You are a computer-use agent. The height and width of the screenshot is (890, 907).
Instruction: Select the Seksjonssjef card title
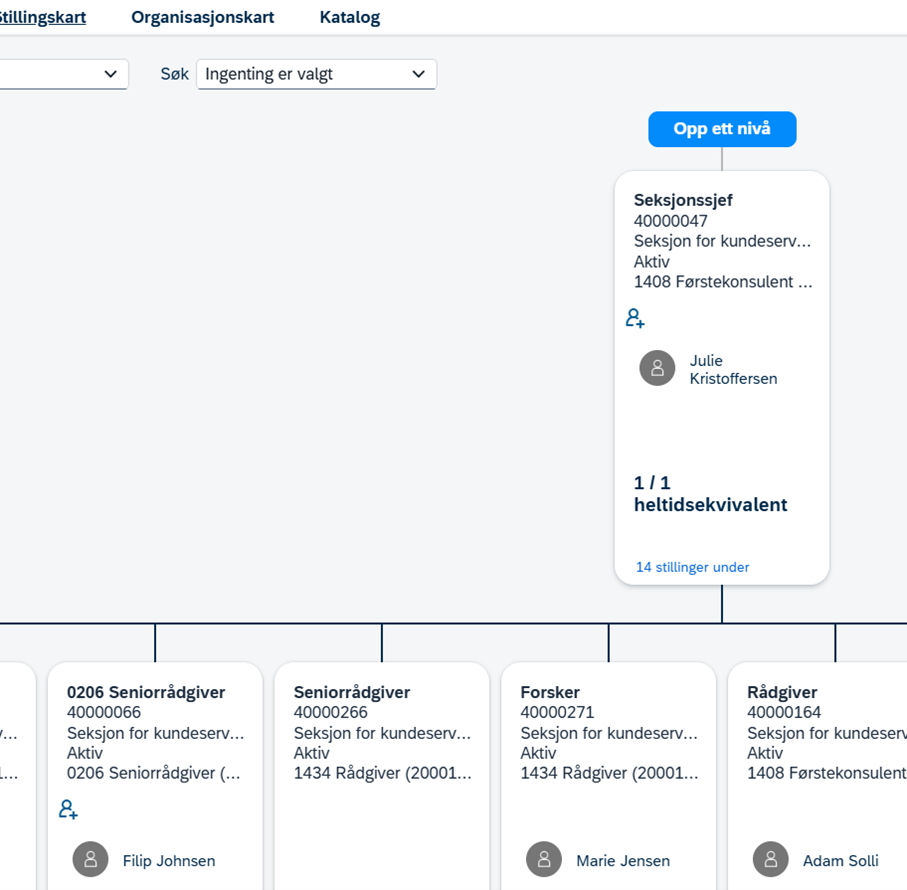(x=683, y=200)
